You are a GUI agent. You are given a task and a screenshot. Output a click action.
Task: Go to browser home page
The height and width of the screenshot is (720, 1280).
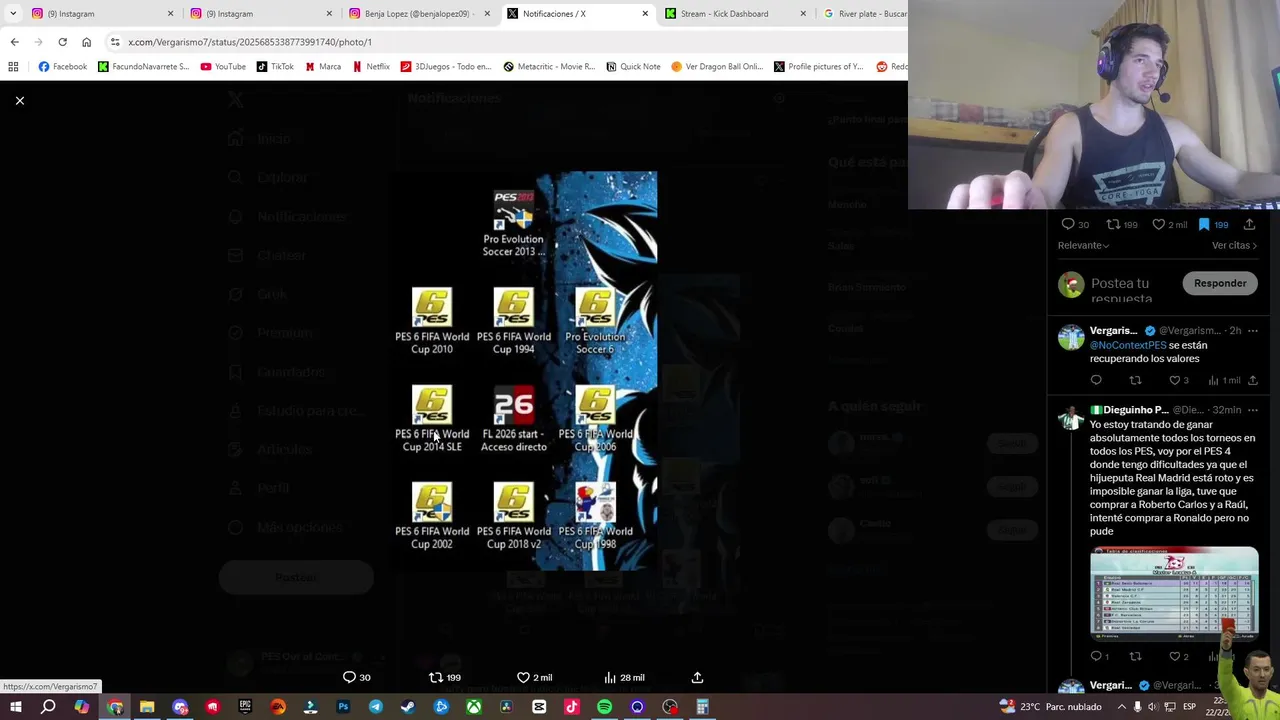pyautogui.click(x=86, y=42)
